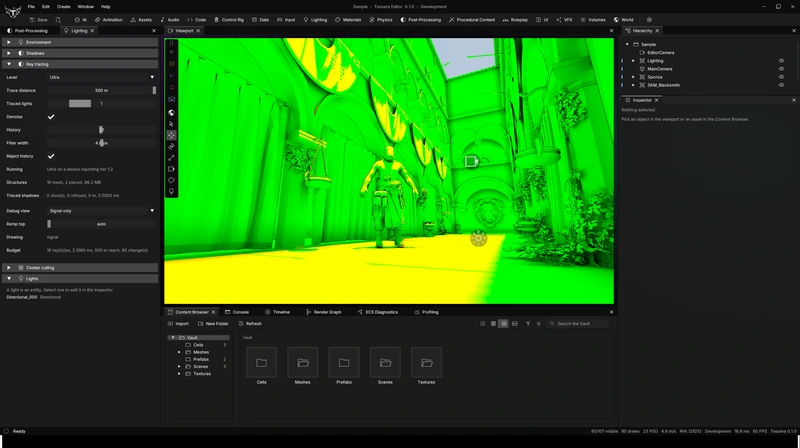Click the red record icon in the viewport toolbar
The height and width of the screenshot is (448, 800).
171,87
